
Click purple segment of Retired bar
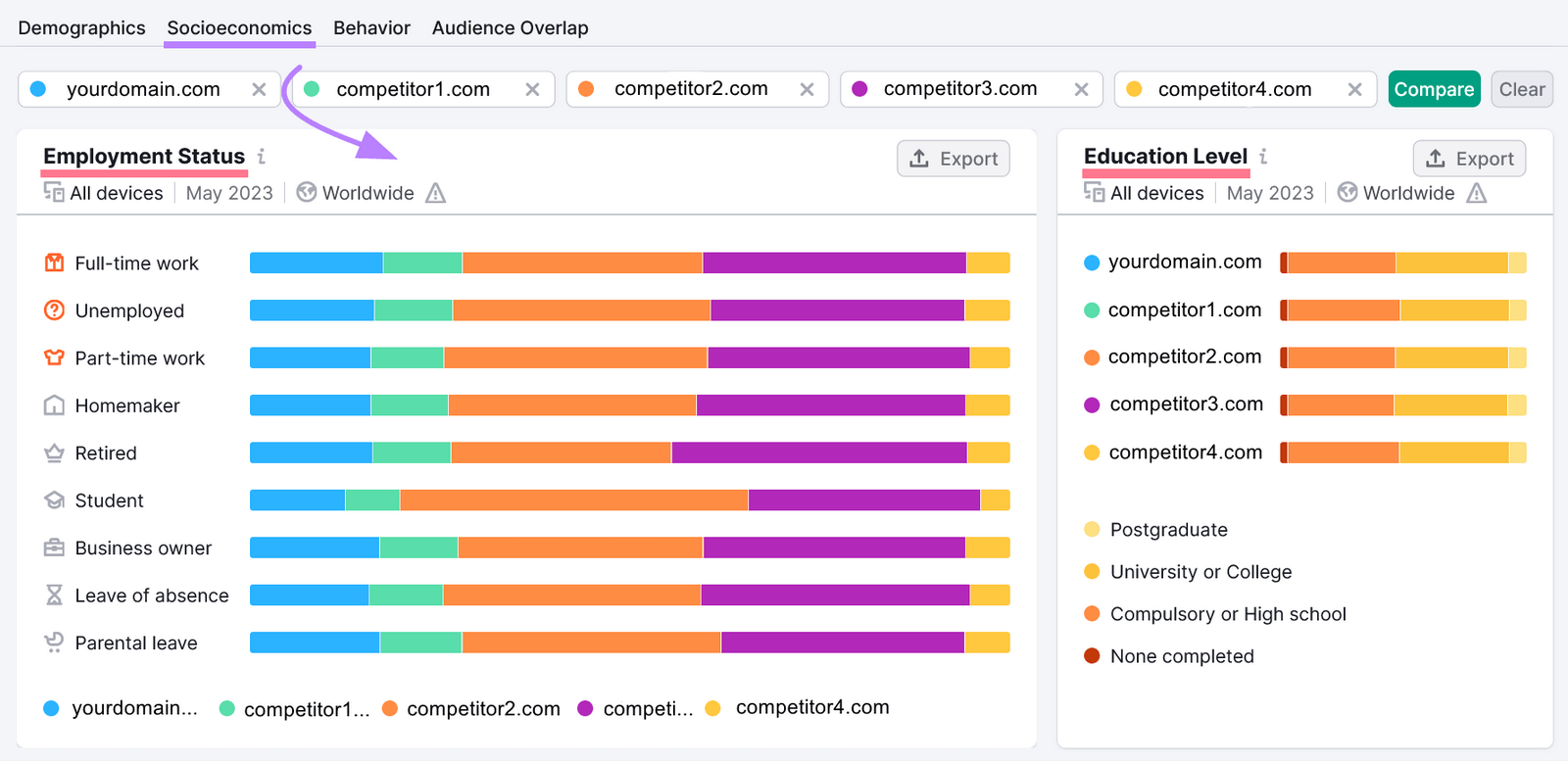(x=818, y=452)
